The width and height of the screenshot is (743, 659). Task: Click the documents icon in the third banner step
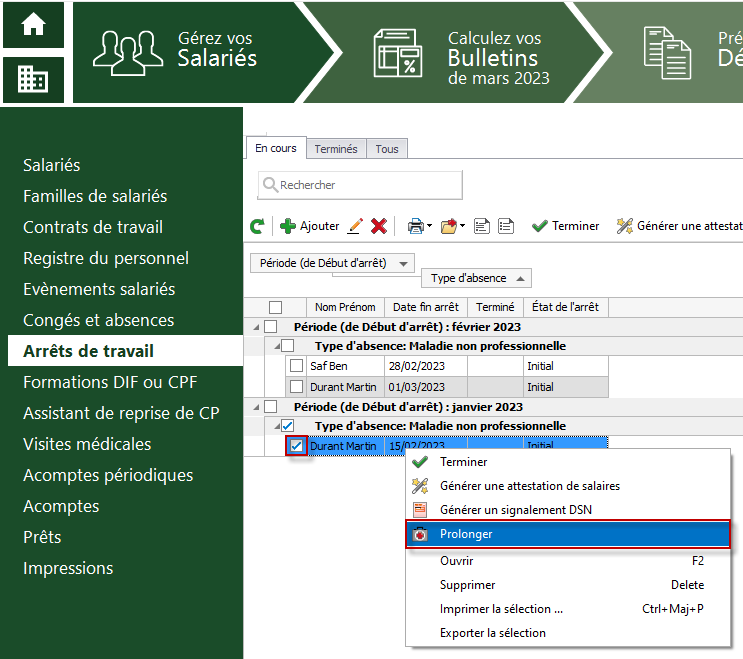point(667,53)
